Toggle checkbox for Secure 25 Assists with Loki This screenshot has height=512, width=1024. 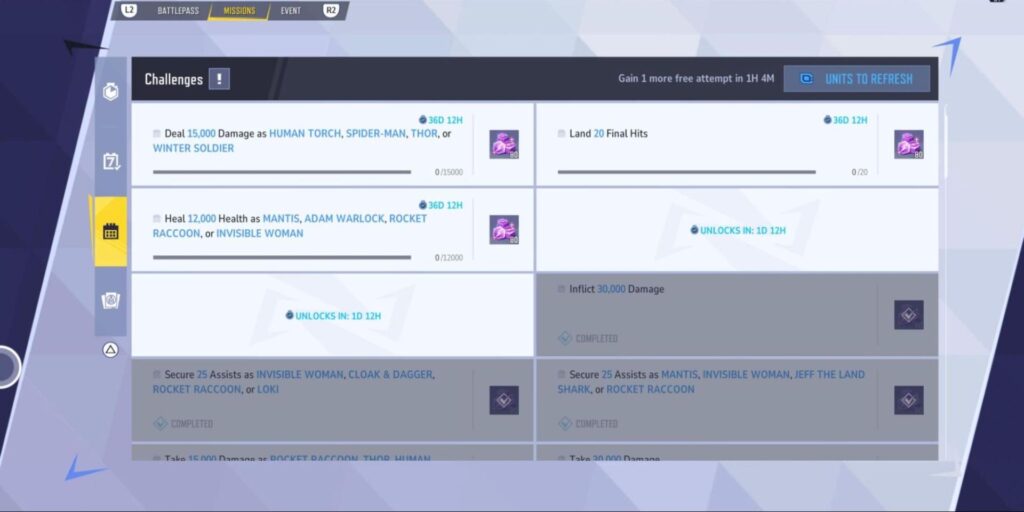pyautogui.click(x=157, y=374)
